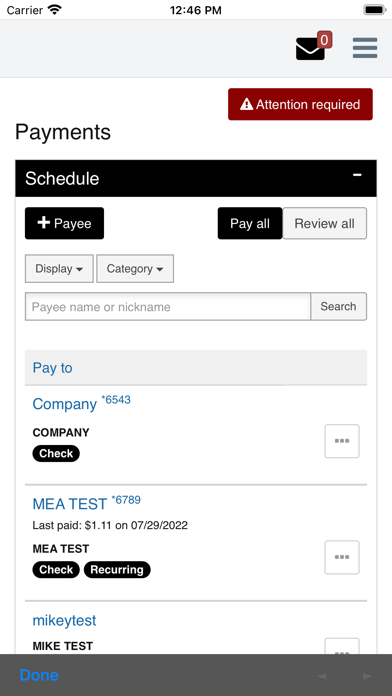Click the Review all button

point(325,223)
